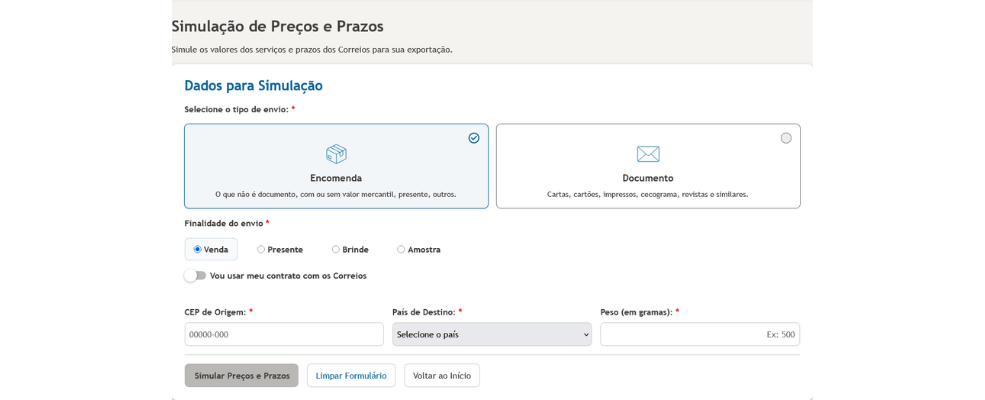Click the Documento description listing cartas and cartões
Screen dimensions: 985x400
pos(648,194)
